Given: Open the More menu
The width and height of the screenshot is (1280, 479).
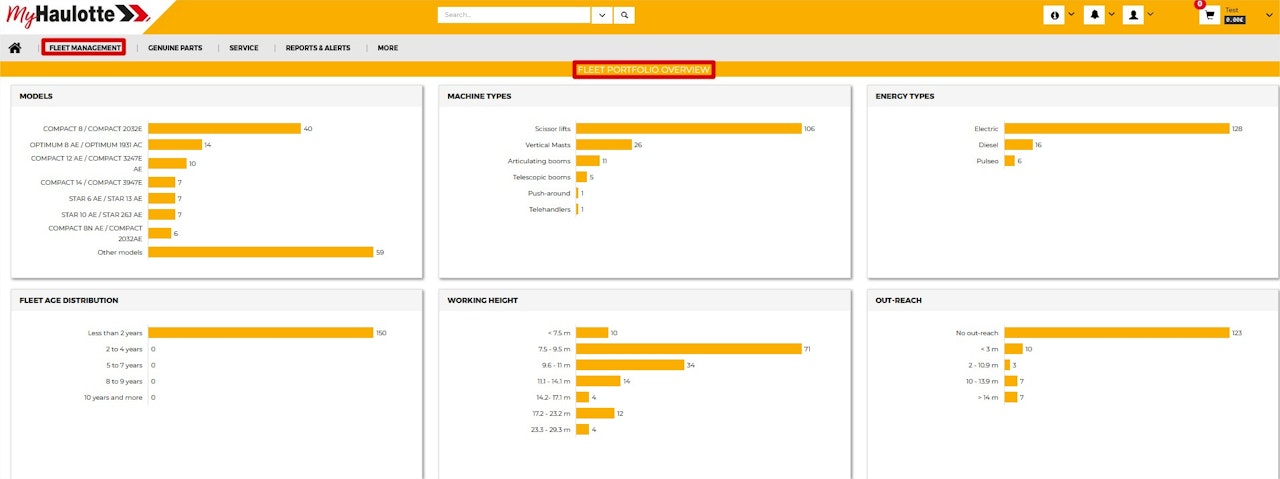Looking at the screenshot, I should (388, 48).
